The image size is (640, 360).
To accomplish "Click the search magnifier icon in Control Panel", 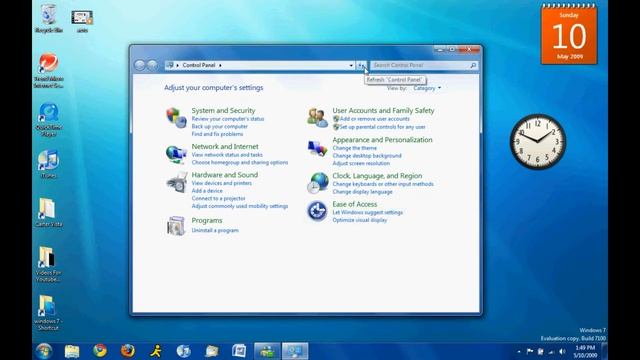I will (x=473, y=65).
